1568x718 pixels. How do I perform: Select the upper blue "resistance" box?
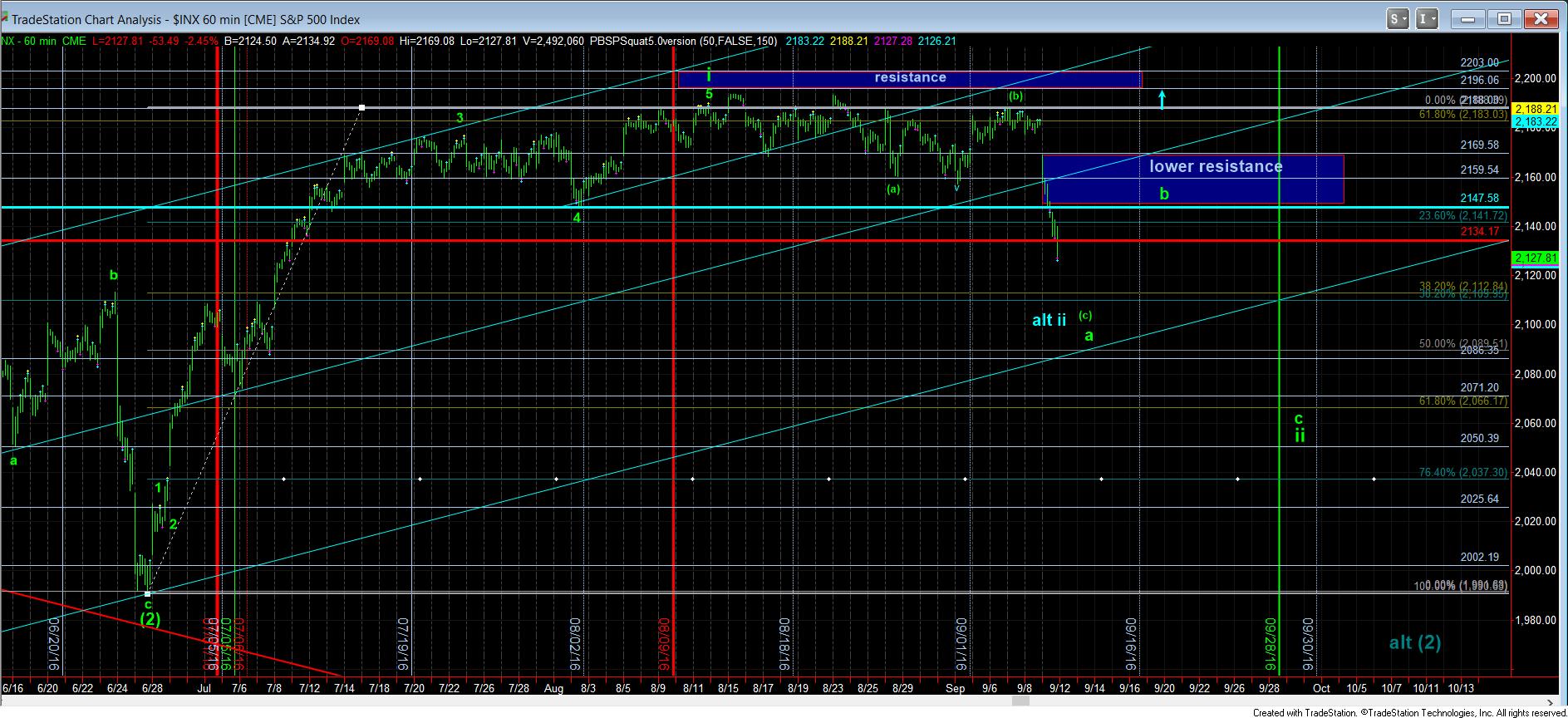click(x=910, y=78)
